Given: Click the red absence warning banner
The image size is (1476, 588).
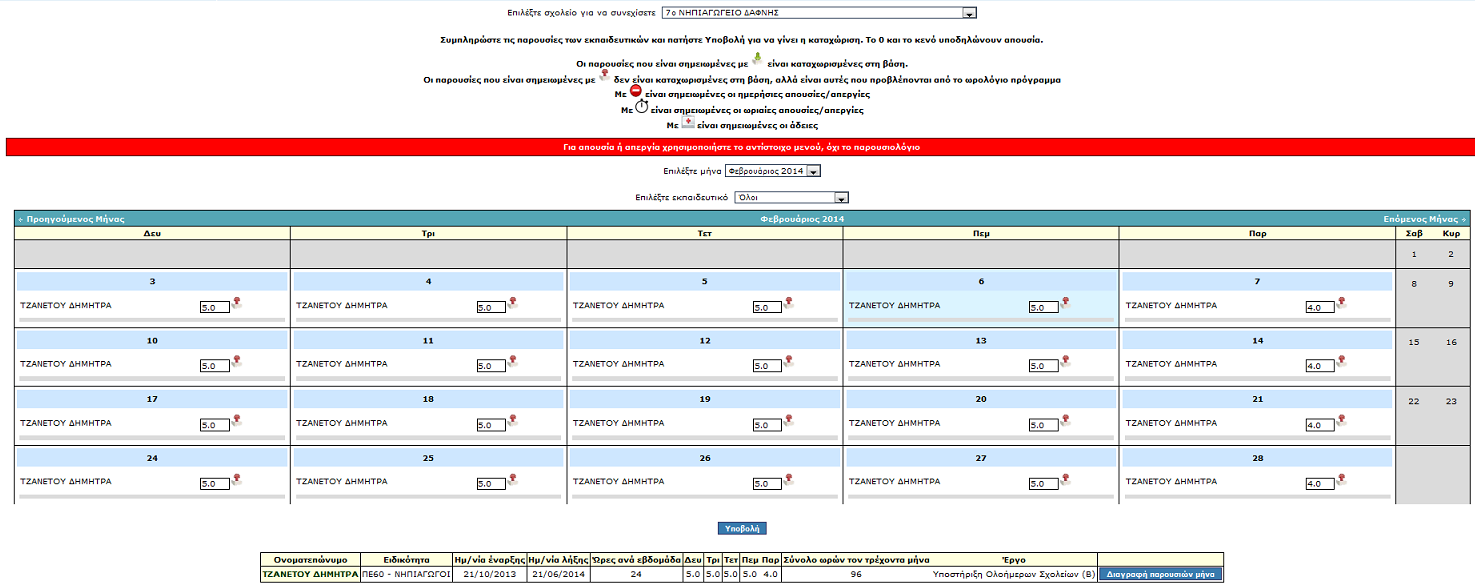Looking at the screenshot, I should pyautogui.click(x=740, y=147).
